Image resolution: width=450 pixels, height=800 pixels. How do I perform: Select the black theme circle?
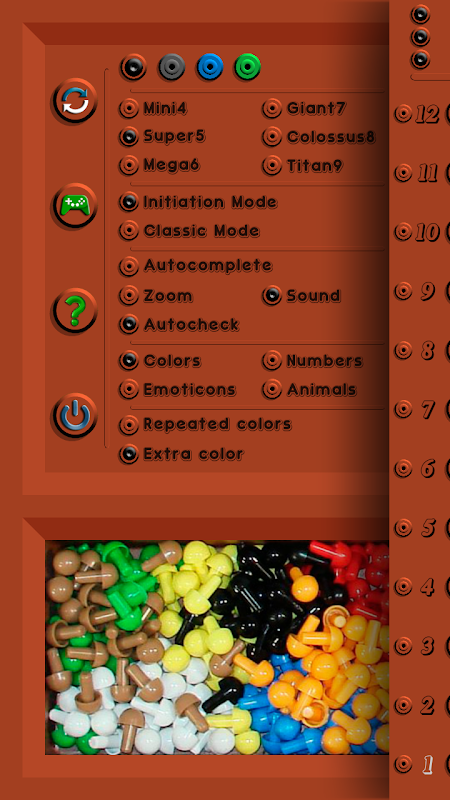click(x=133, y=67)
